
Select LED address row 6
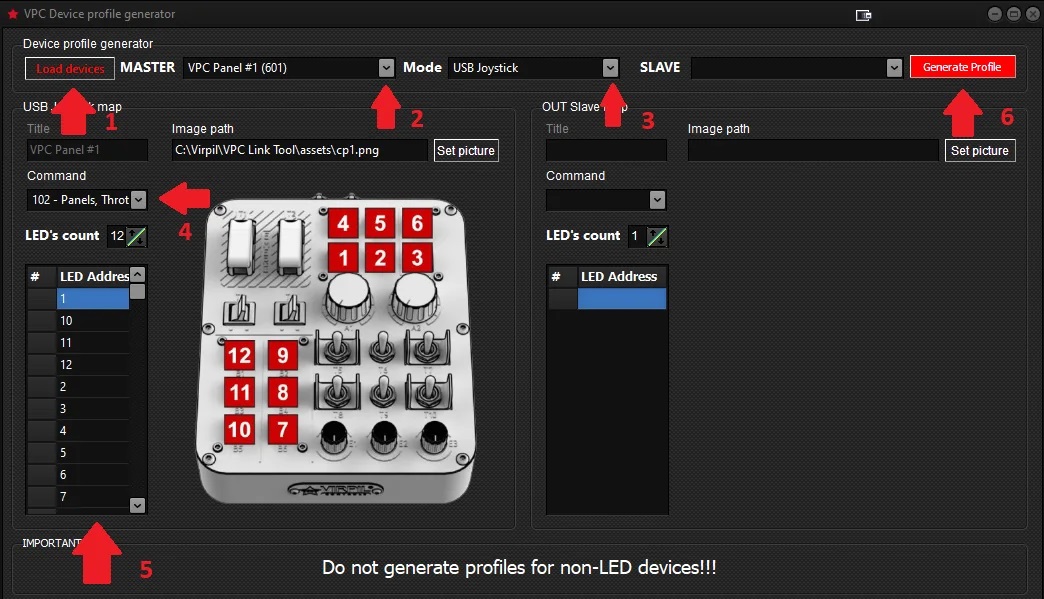coord(93,475)
